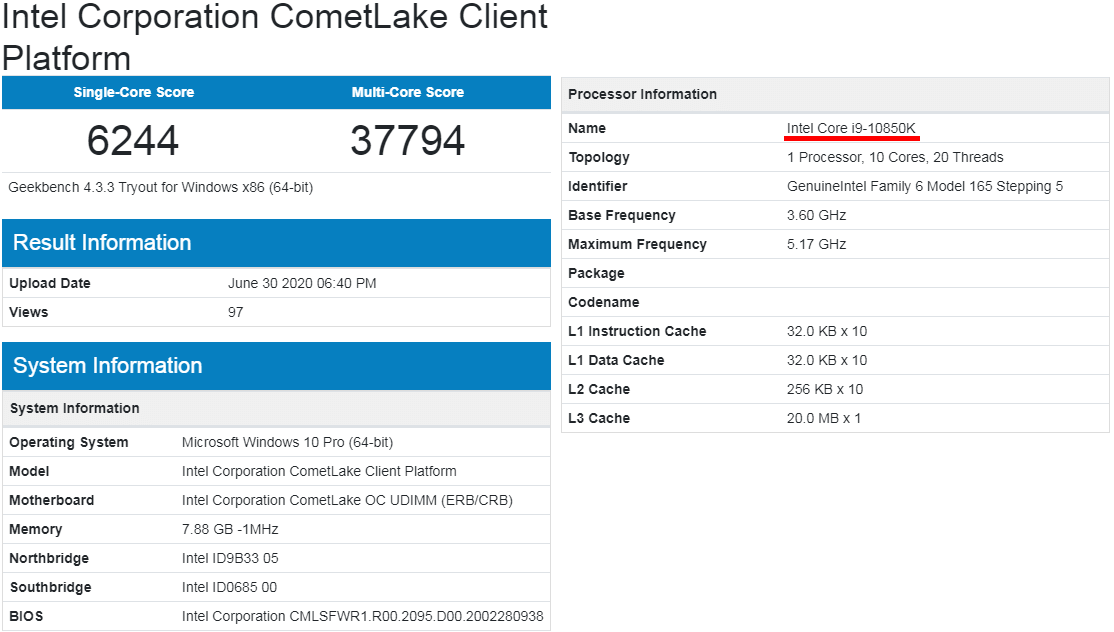
Task: Select Microsoft Windows 10 Pro (64-bit) value
Action: pos(287,442)
